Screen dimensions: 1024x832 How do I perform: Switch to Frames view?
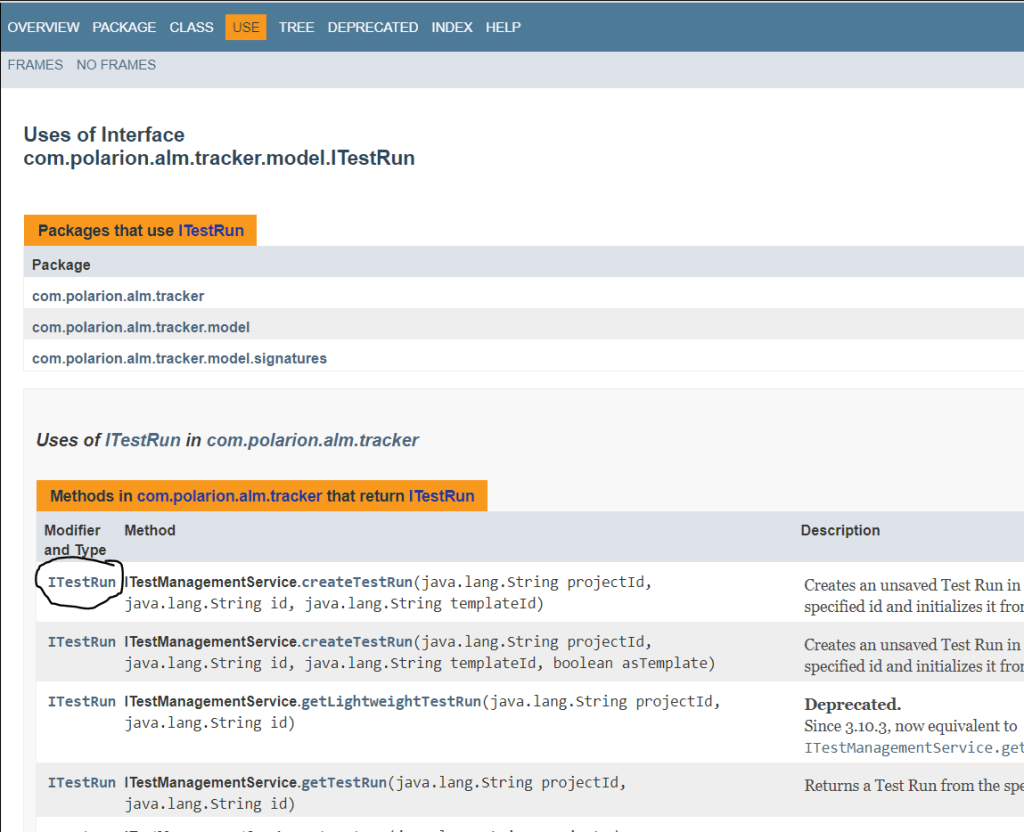(35, 65)
